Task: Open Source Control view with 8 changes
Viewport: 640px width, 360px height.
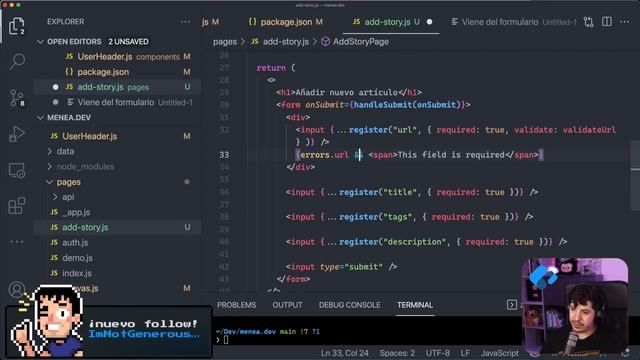Action: (x=17, y=98)
